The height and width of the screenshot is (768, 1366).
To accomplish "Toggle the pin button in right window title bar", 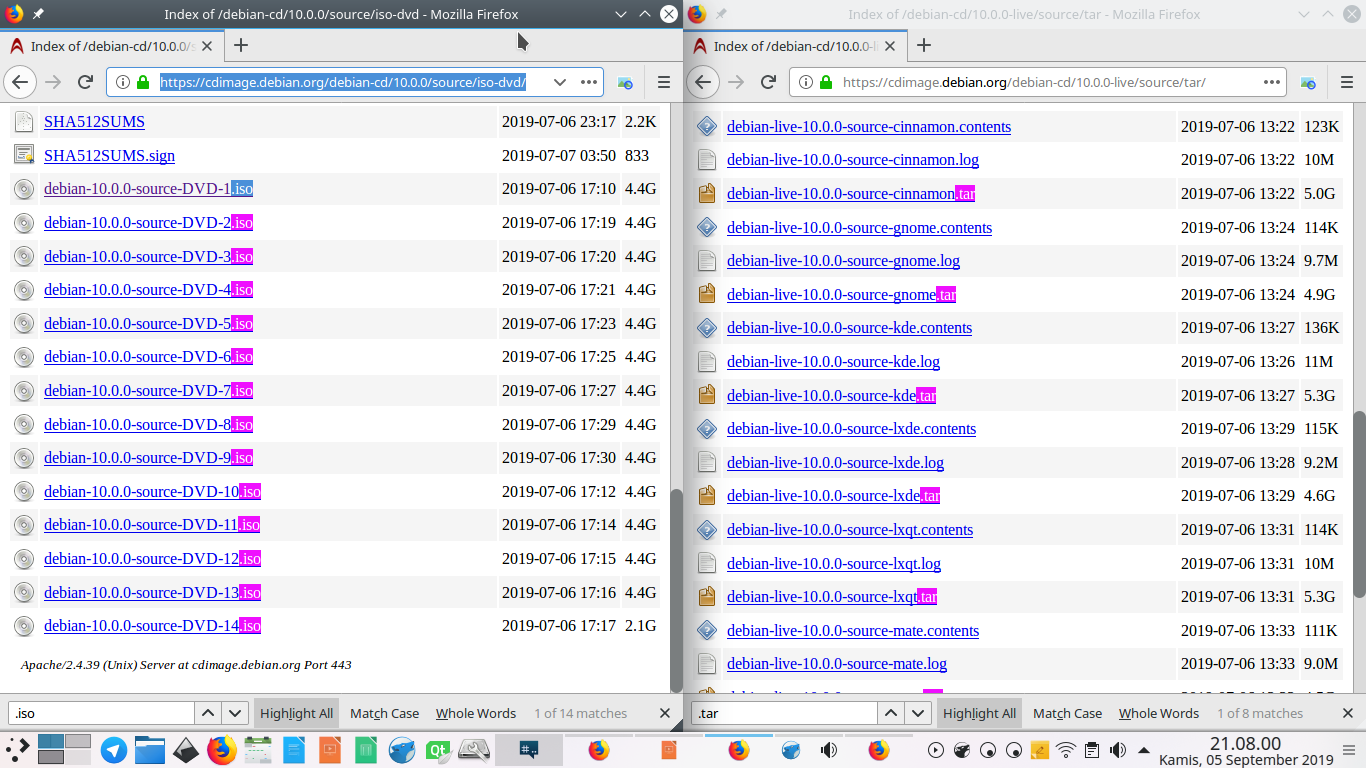I will tap(721, 14).
